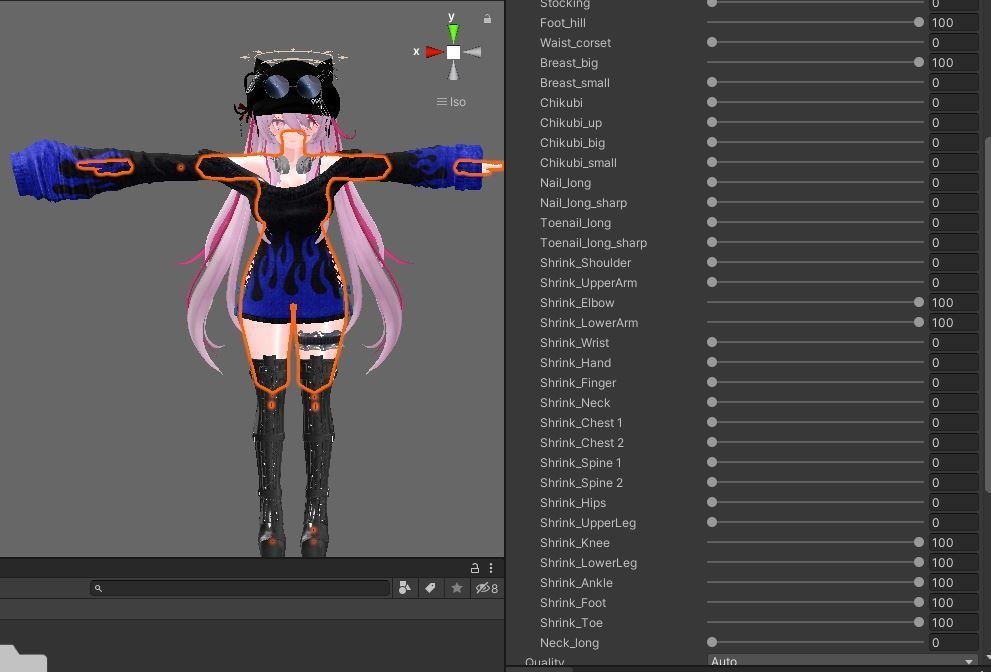This screenshot has height=672, width=991.
Task: Click the Waist_corset value field
Action: click(x=953, y=42)
